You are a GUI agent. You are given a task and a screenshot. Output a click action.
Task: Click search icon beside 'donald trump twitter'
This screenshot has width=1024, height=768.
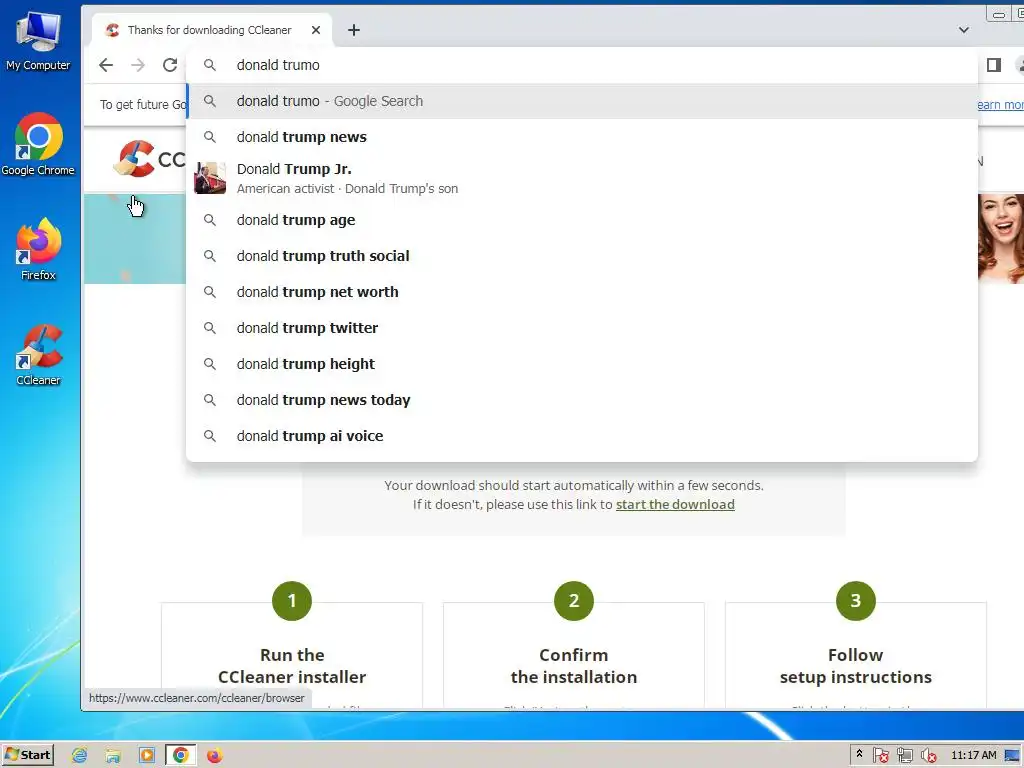point(209,328)
